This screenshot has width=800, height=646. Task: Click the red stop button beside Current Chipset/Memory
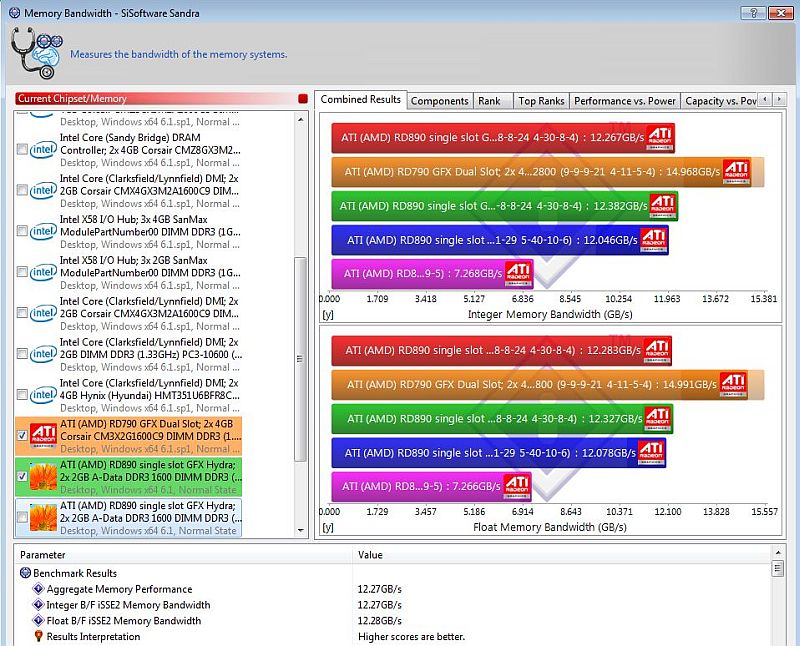pyautogui.click(x=303, y=98)
